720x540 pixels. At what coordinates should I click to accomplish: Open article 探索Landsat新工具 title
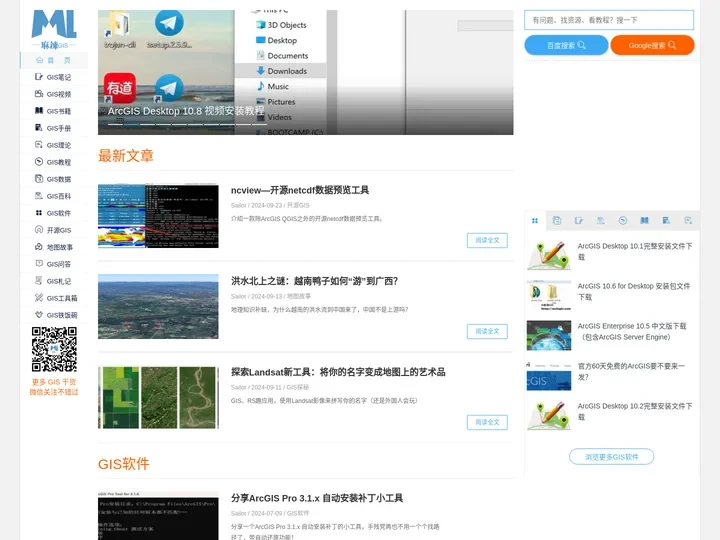pos(338,372)
